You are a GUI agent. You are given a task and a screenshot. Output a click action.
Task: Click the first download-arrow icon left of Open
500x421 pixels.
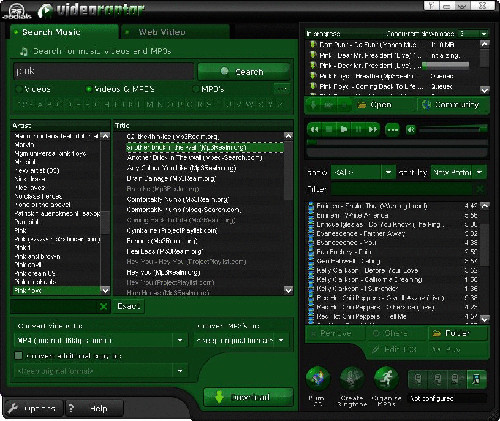point(313,105)
